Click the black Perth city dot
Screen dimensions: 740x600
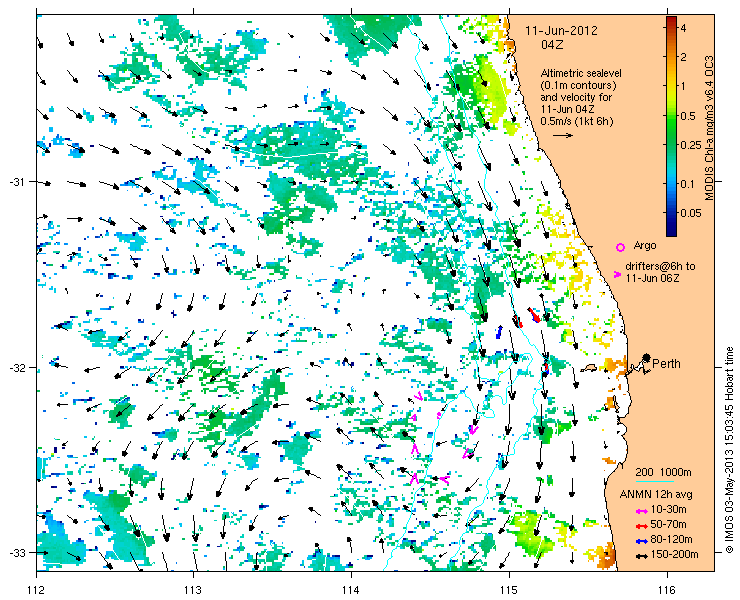pyautogui.click(x=647, y=357)
